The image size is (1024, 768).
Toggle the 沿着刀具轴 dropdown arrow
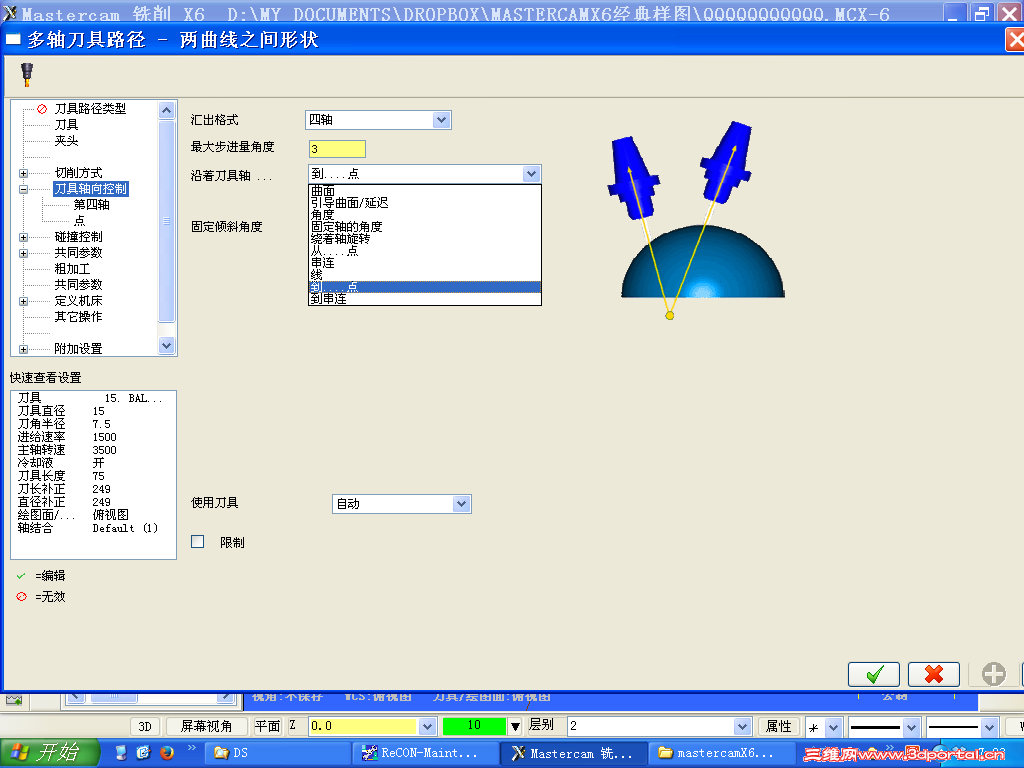pyautogui.click(x=531, y=174)
